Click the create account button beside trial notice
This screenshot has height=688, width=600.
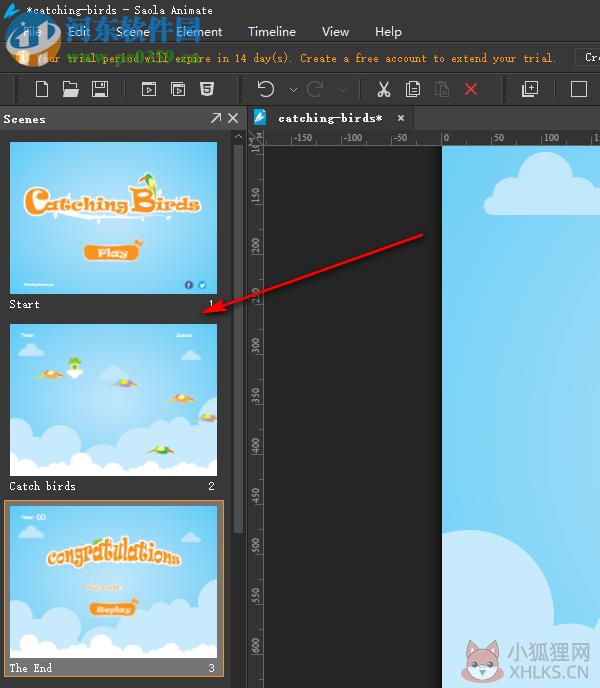pos(587,57)
